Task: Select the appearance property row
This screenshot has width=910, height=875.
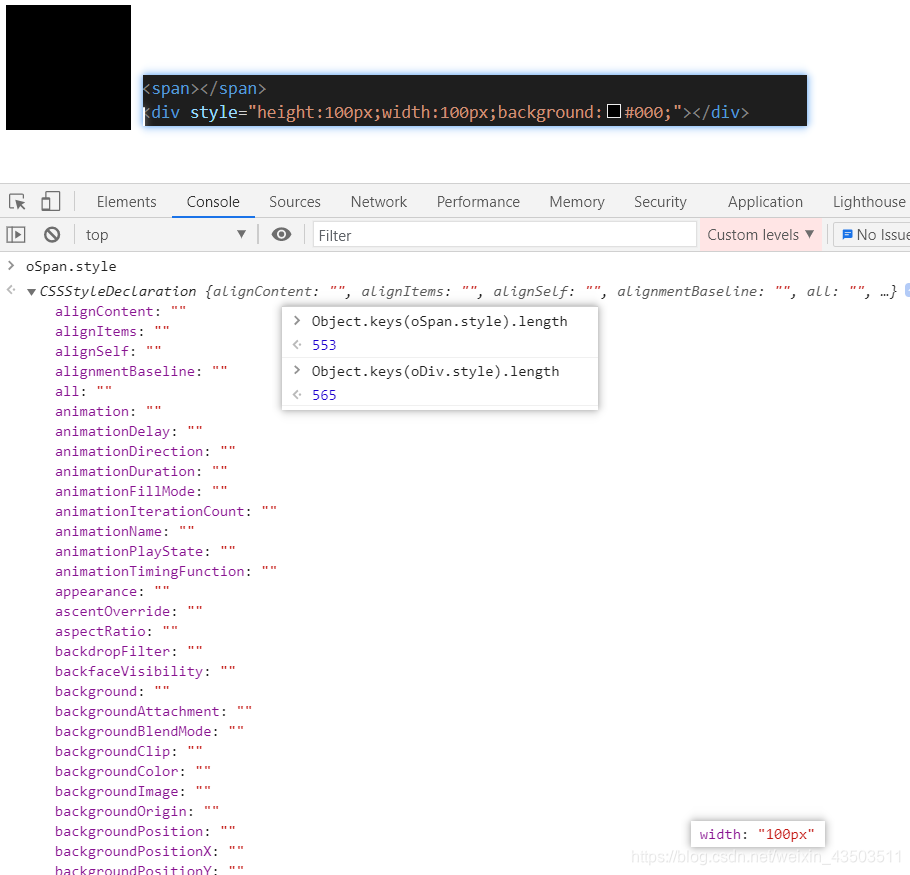Action: [x=112, y=592]
